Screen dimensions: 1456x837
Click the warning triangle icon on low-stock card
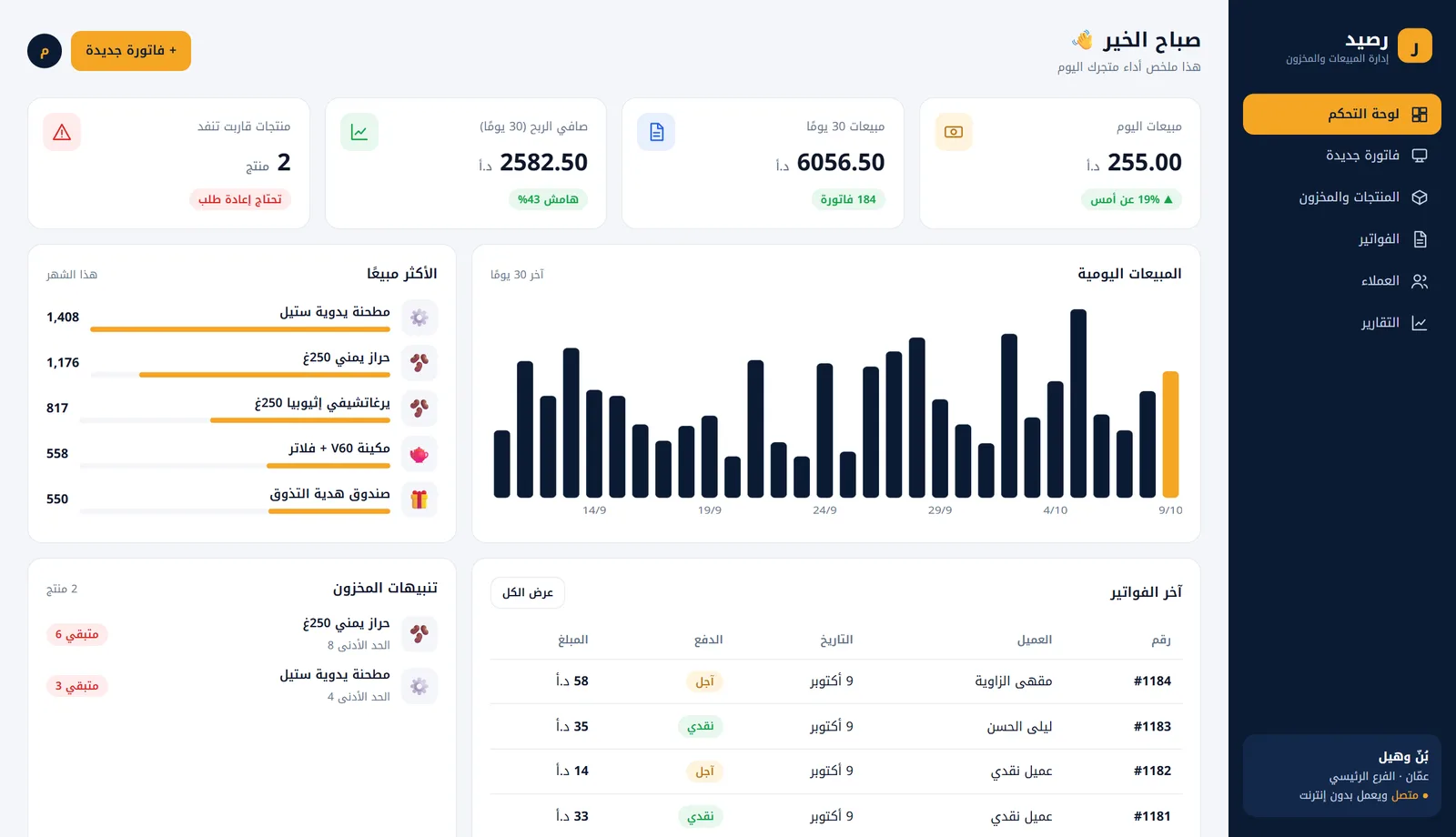point(62,132)
